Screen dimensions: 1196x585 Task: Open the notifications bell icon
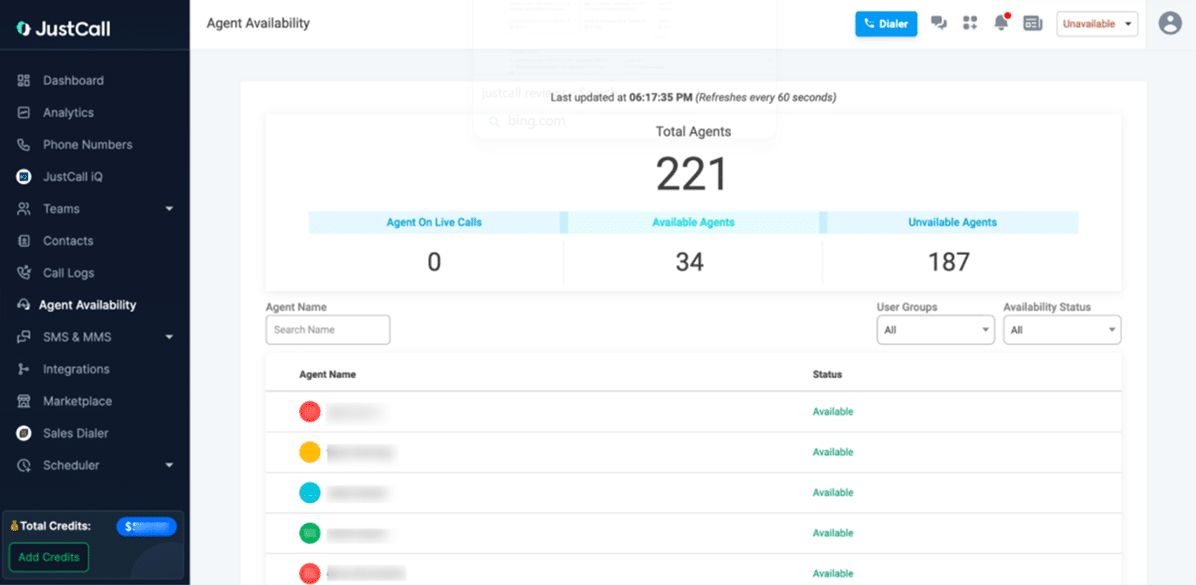(1001, 23)
